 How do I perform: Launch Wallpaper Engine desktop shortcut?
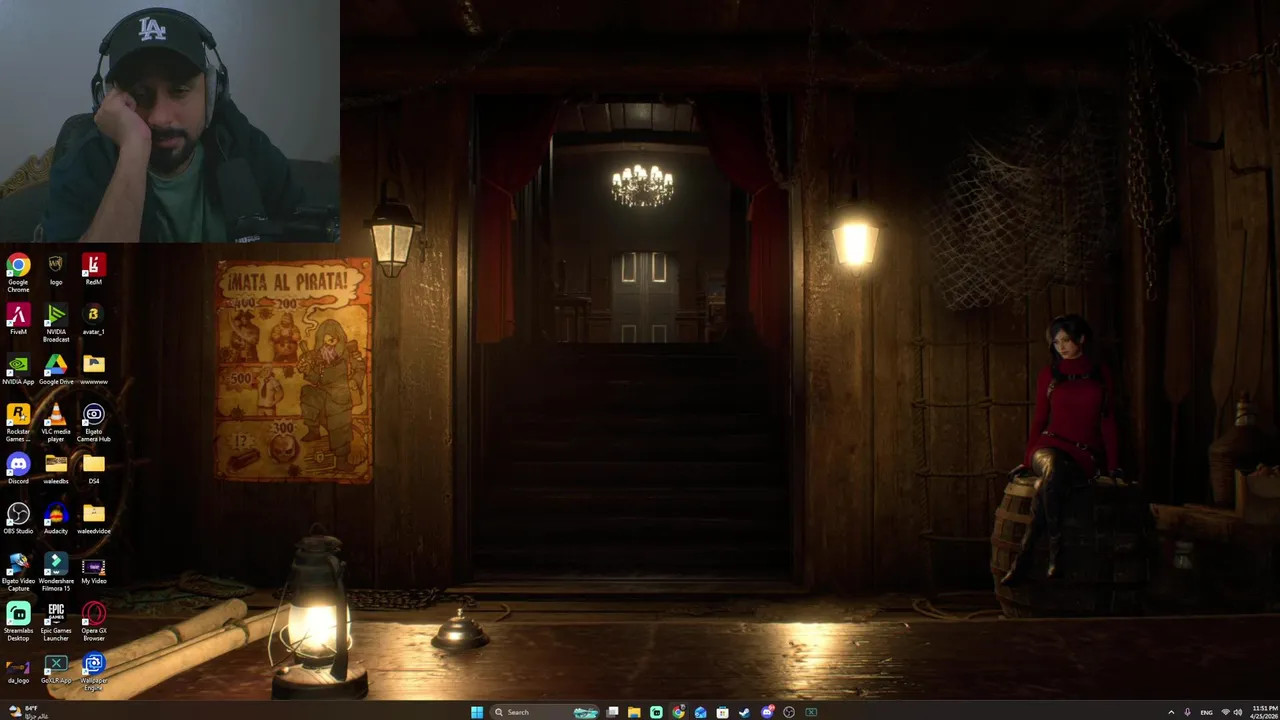tap(93, 672)
